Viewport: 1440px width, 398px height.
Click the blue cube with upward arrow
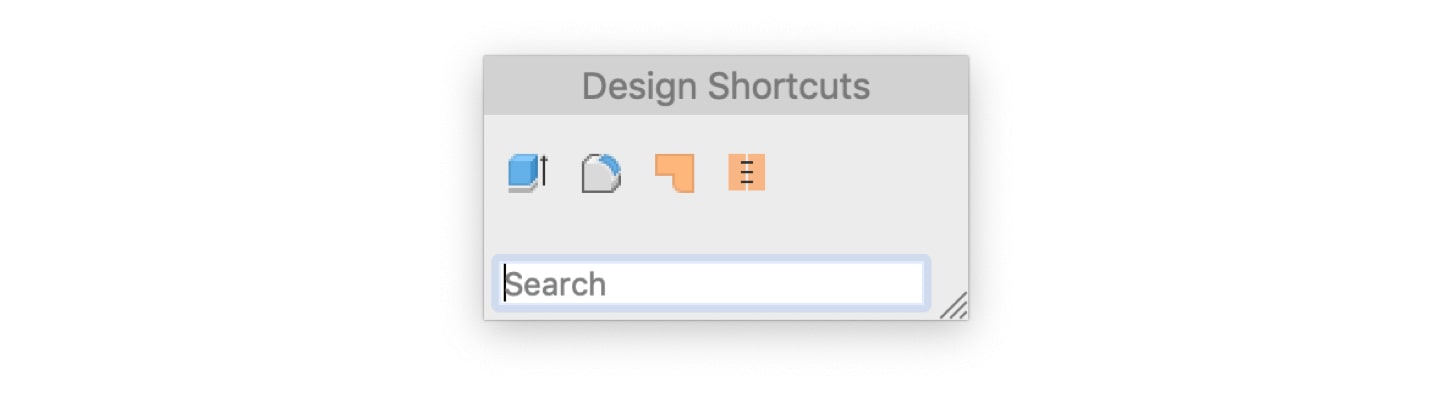528,173
